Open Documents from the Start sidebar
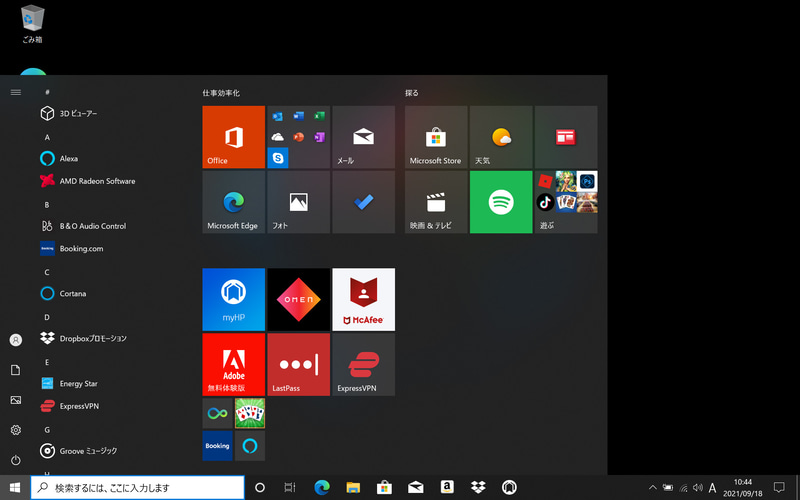The width and height of the screenshot is (800, 500). click(16, 370)
